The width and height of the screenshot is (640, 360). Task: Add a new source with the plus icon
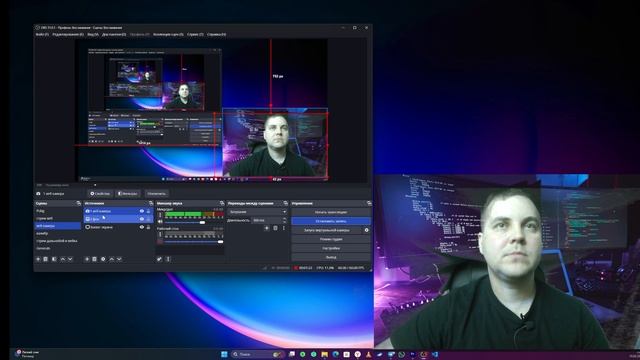87,259
